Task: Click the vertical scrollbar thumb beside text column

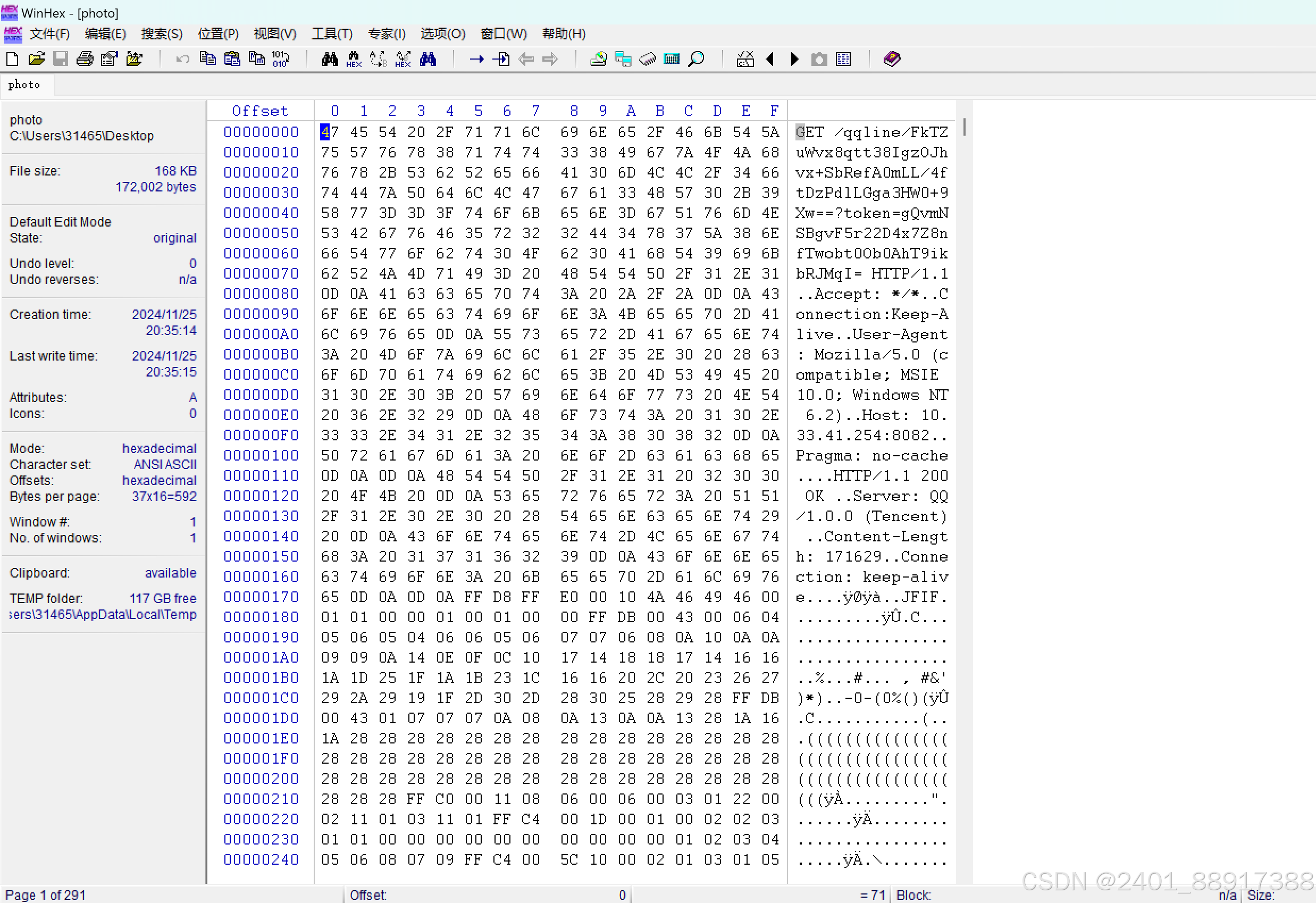Action: (964, 127)
